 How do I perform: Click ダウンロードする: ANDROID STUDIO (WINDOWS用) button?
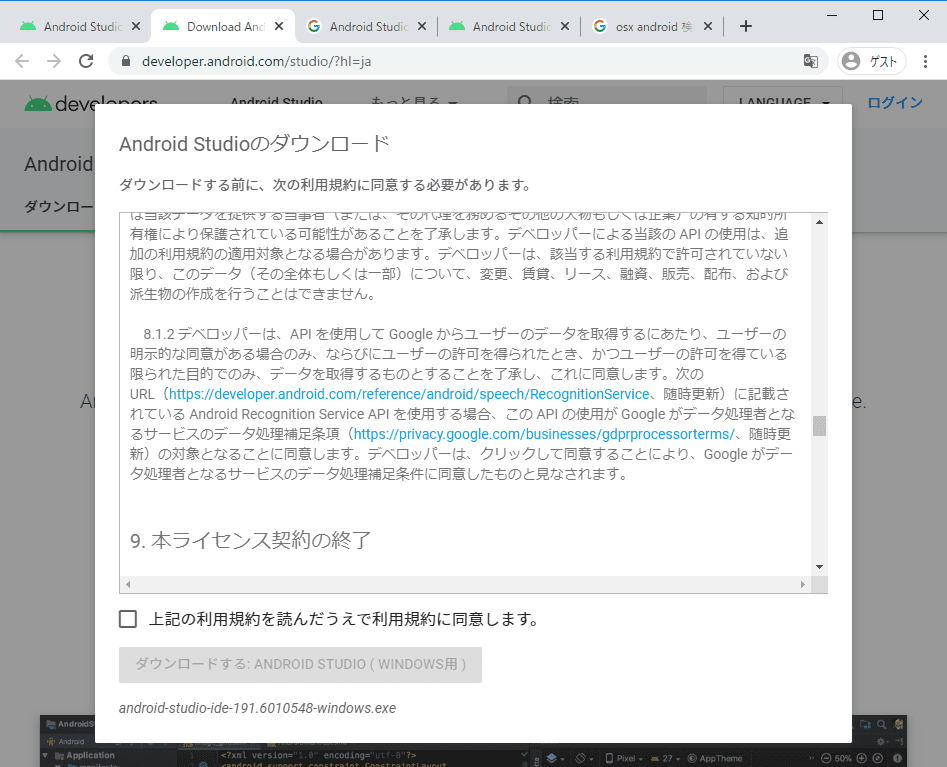point(300,665)
